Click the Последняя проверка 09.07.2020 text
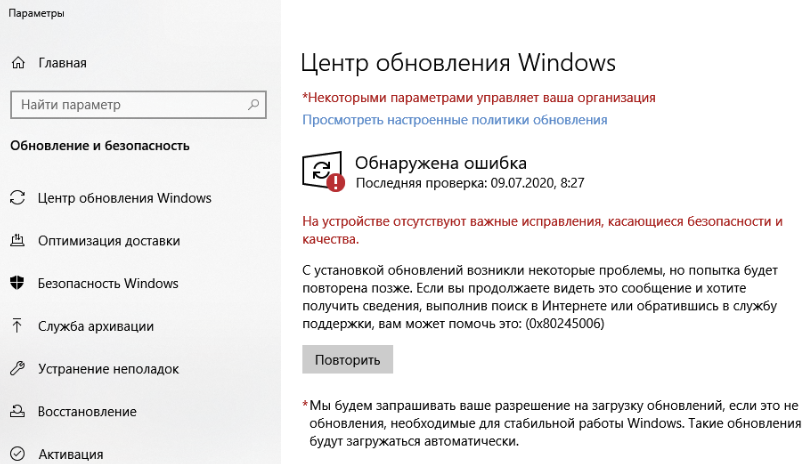 pos(470,183)
